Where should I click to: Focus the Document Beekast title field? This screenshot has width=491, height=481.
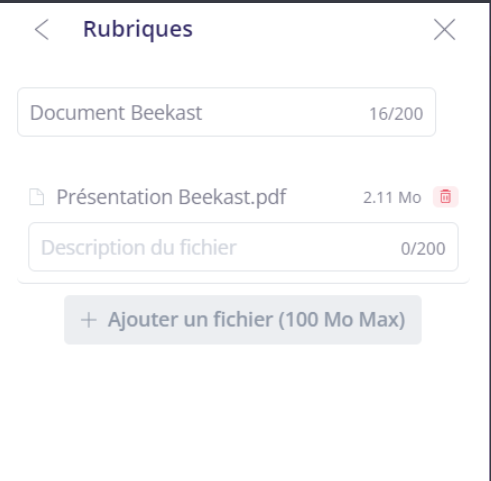pyautogui.click(x=226, y=112)
